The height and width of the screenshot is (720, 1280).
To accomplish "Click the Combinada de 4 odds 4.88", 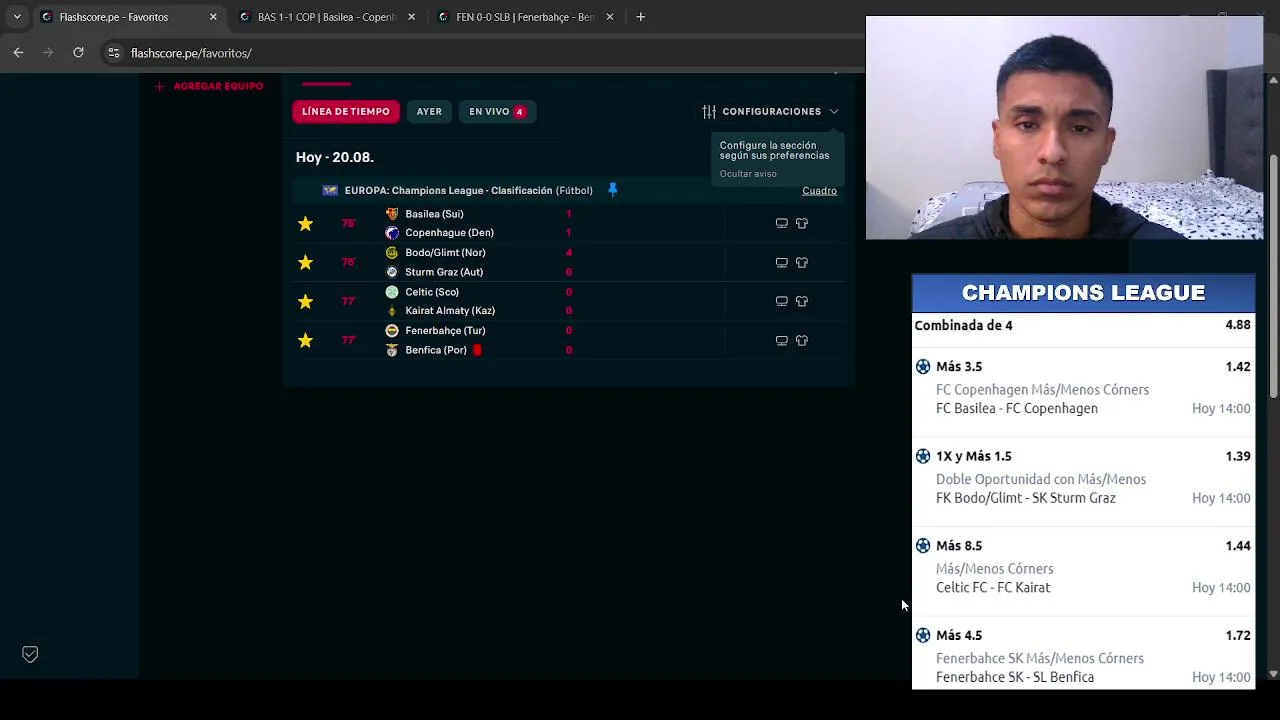I will pyautogui.click(x=1238, y=325).
